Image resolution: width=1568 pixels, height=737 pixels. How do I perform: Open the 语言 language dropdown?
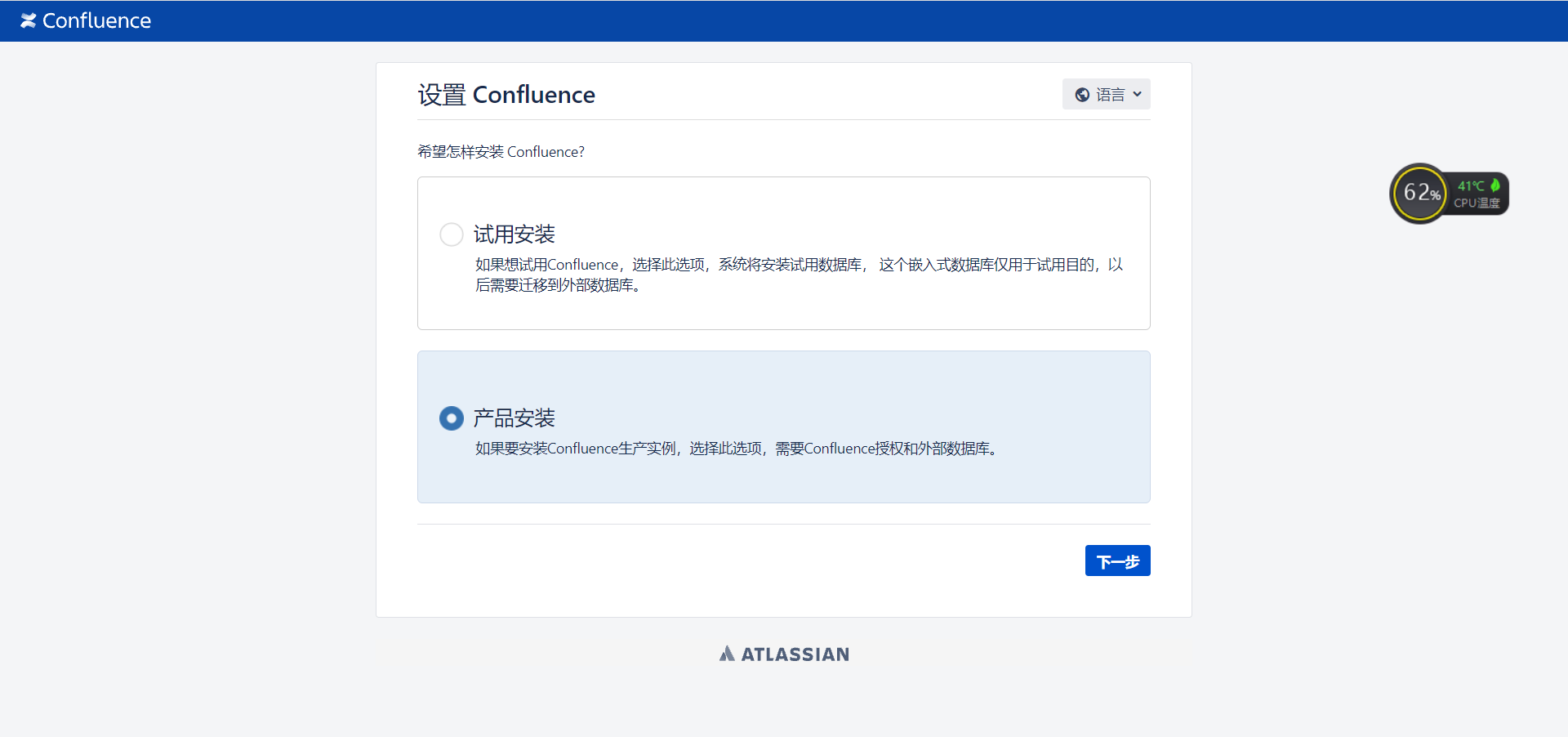point(1106,94)
